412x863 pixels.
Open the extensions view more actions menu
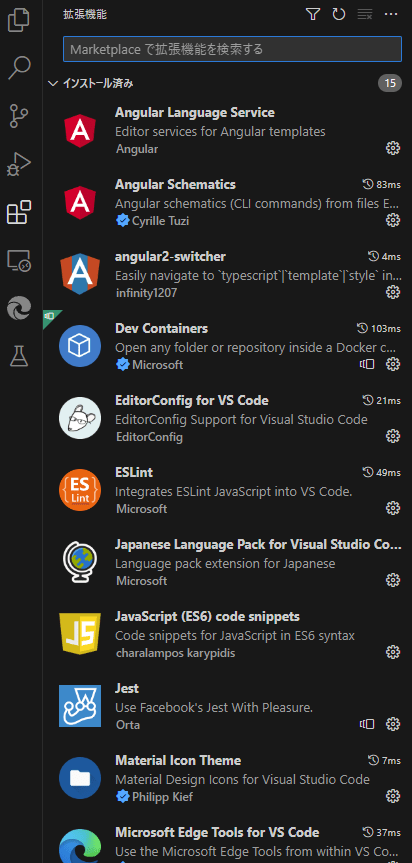[391, 15]
